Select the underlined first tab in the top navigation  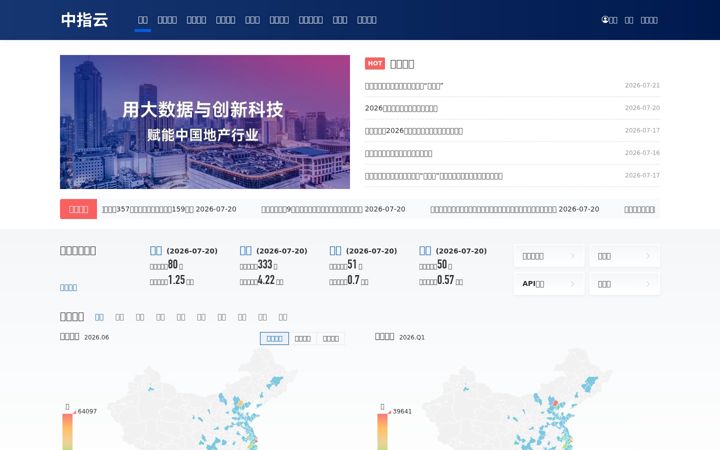(143, 20)
